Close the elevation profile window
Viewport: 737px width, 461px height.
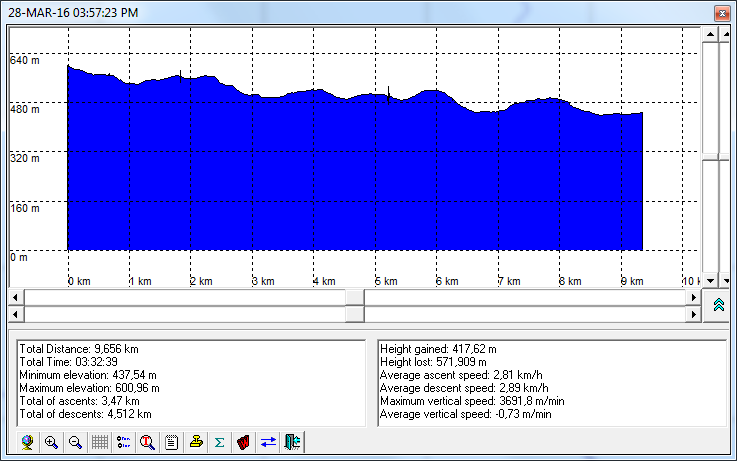(x=720, y=13)
